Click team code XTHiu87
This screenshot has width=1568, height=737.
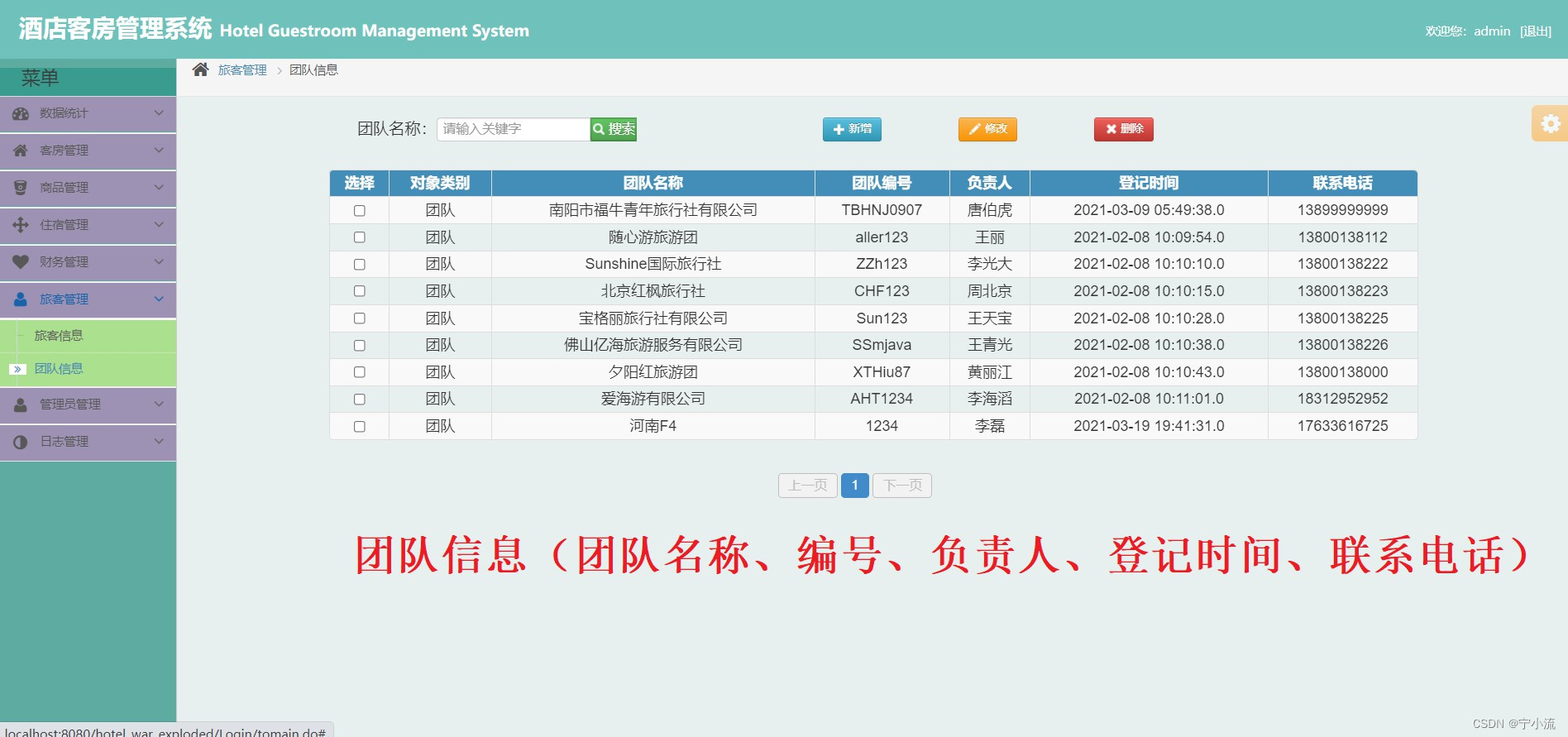coord(882,372)
